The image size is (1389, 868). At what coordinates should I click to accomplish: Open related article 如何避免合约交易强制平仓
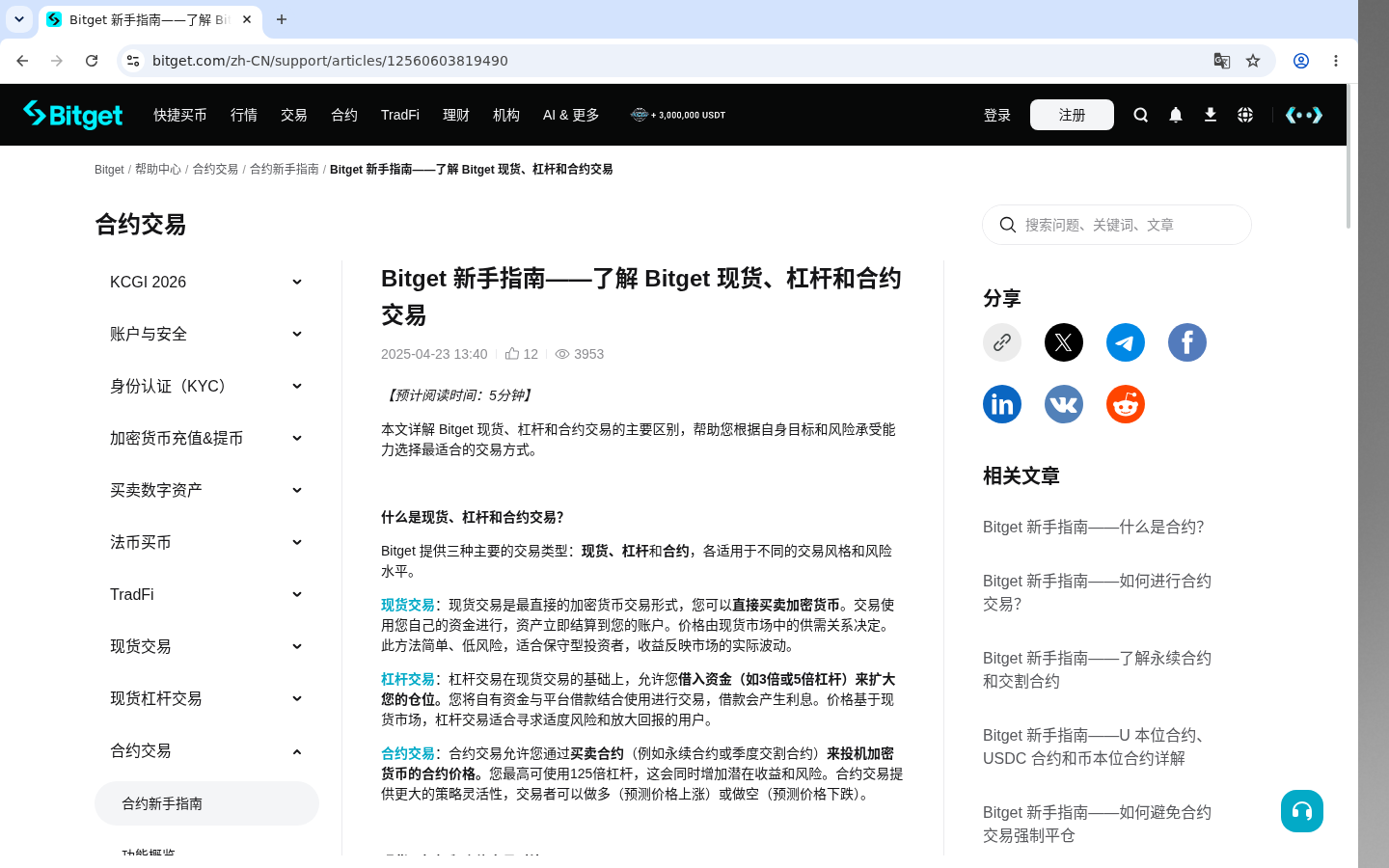click(x=1098, y=824)
